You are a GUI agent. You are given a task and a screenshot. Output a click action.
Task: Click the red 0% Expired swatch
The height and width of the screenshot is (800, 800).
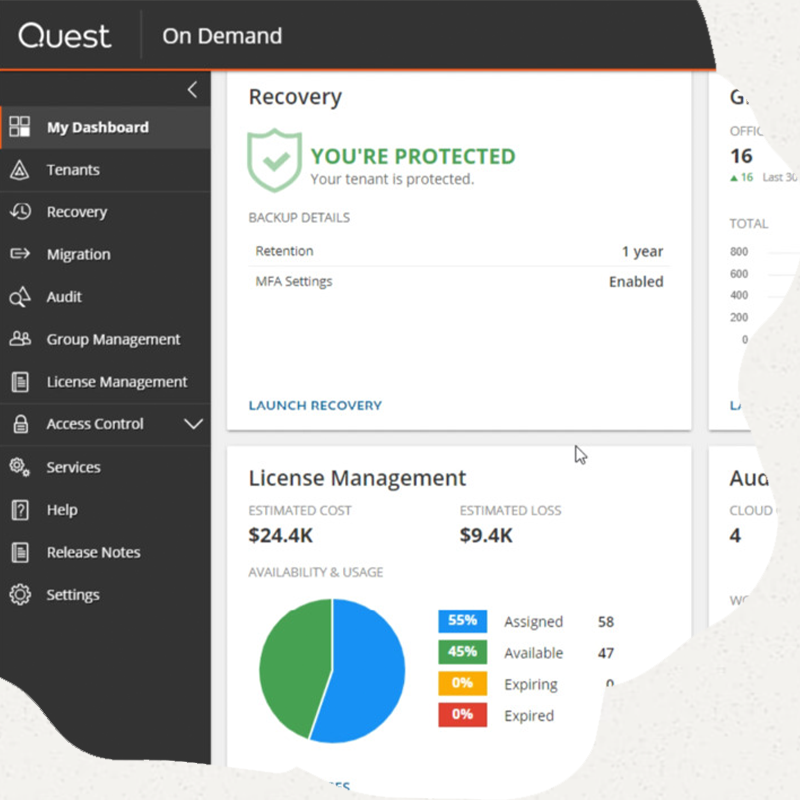click(462, 715)
